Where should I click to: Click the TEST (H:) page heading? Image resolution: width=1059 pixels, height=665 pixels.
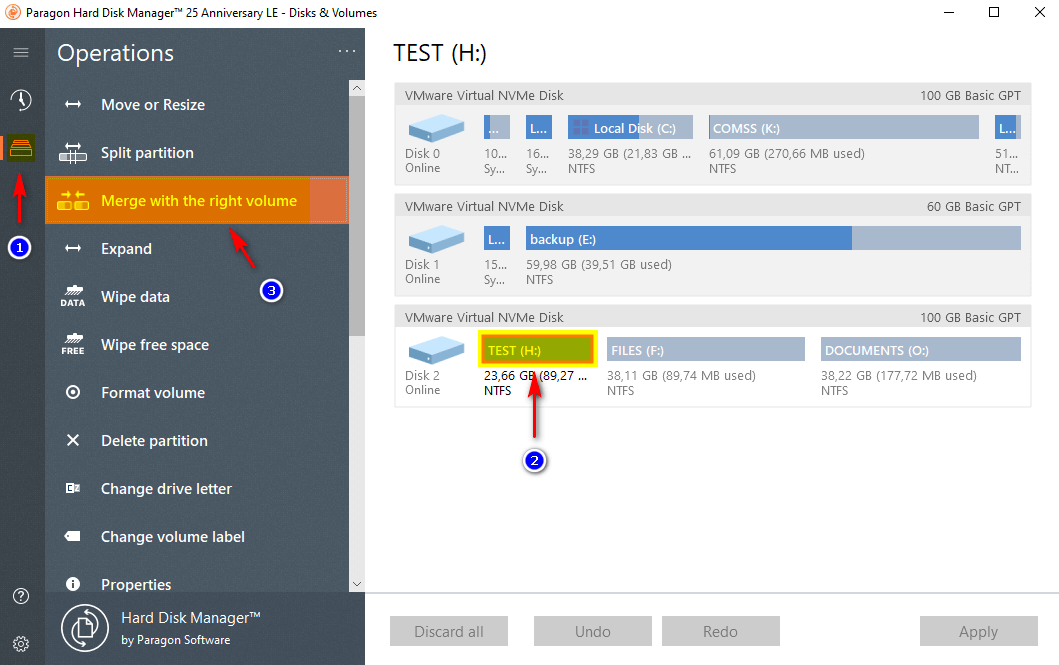pos(440,53)
